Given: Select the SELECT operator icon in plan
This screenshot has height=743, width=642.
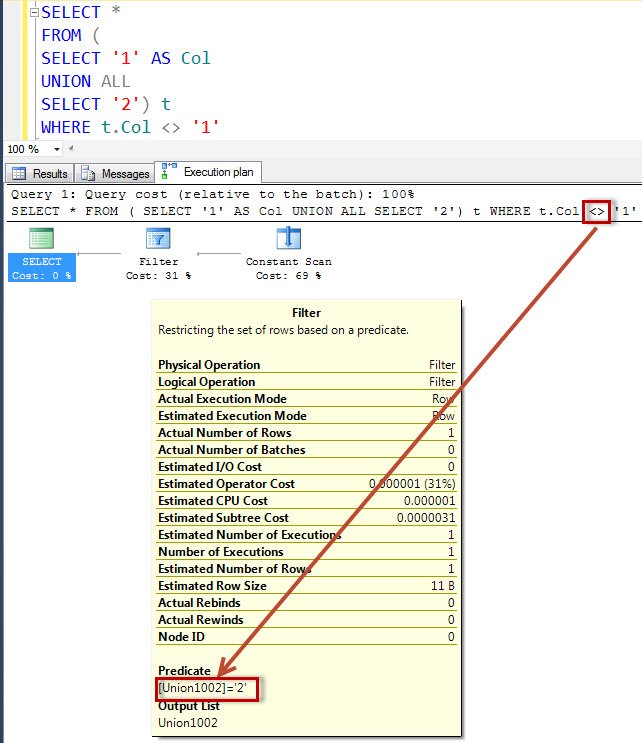Looking at the screenshot, I should 41,238.
